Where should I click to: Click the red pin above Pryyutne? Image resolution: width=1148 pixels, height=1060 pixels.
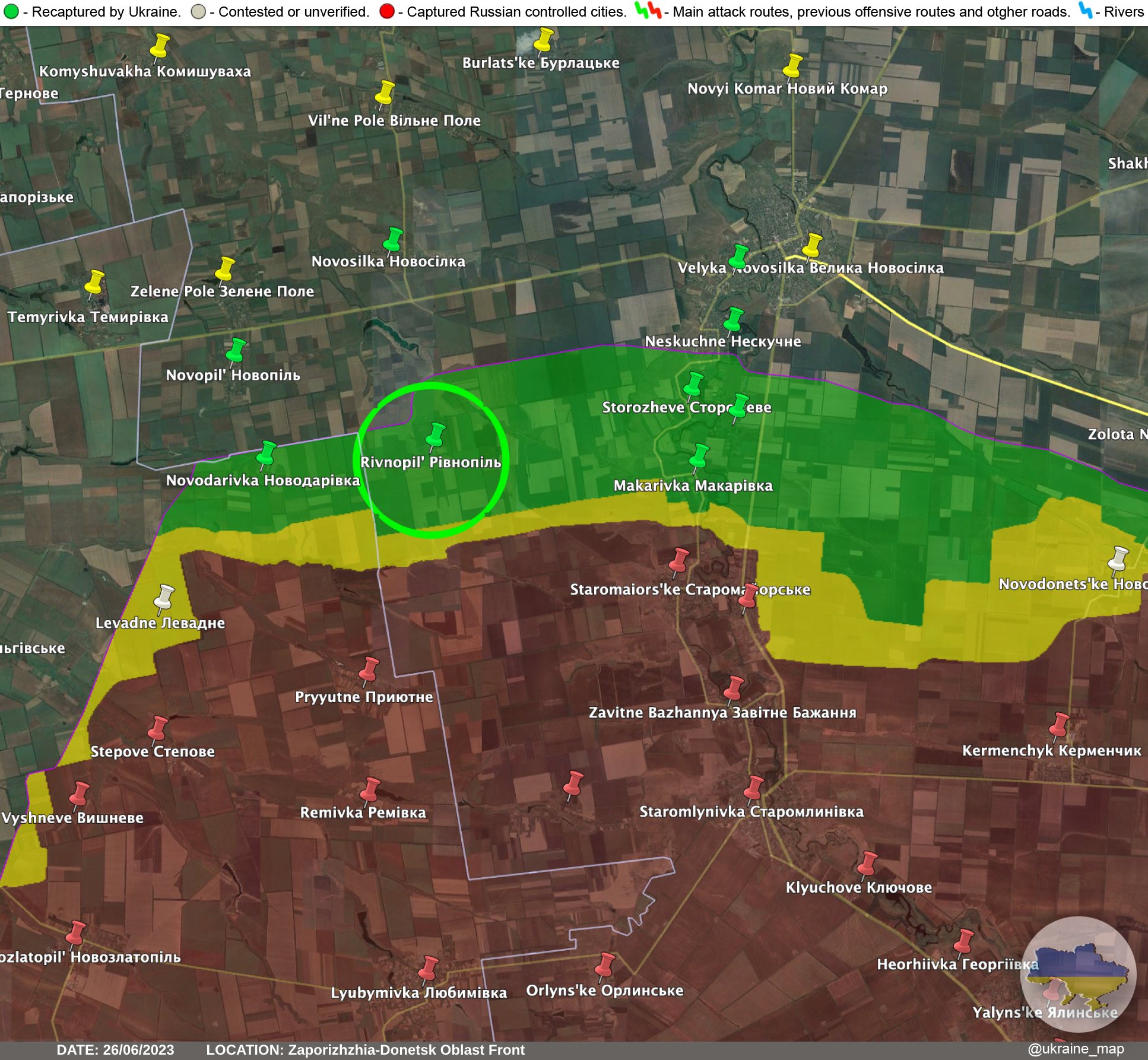pos(369,669)
